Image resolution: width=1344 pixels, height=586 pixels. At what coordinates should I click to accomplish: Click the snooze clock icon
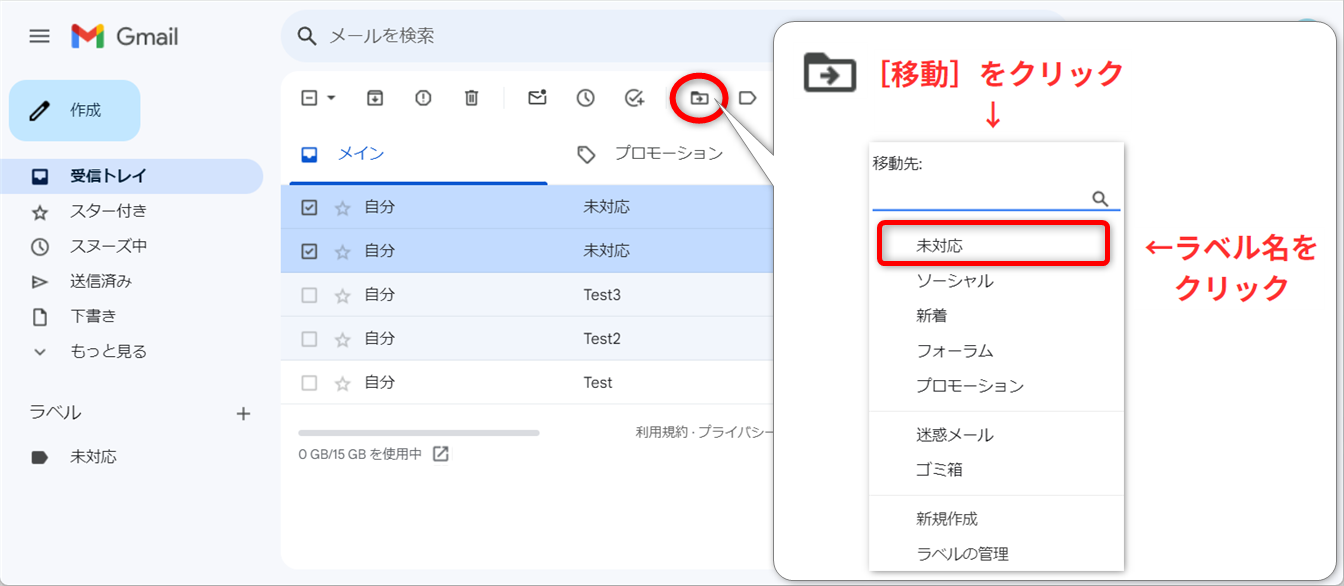[x=585, y=98]
